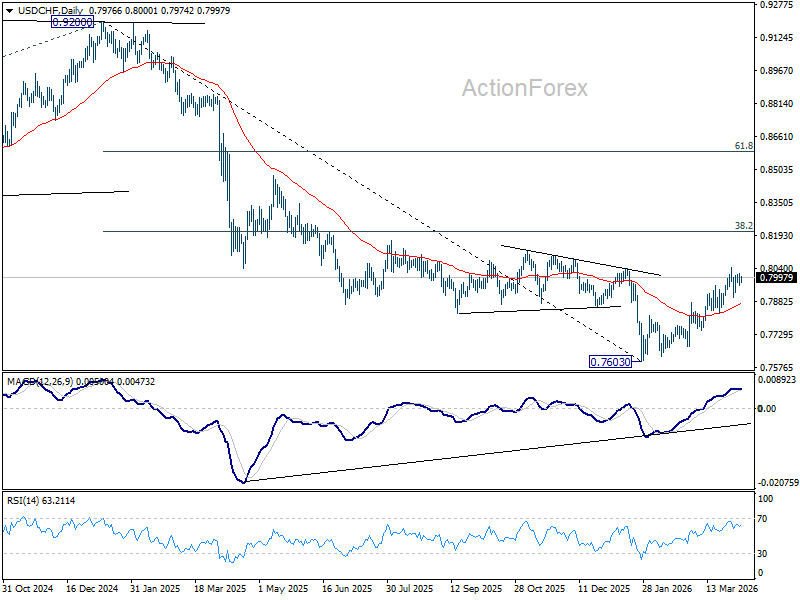Click the 0.91245 price axis value
The height and width of the screenshot is (600, 800).
[x=777, y=38]
